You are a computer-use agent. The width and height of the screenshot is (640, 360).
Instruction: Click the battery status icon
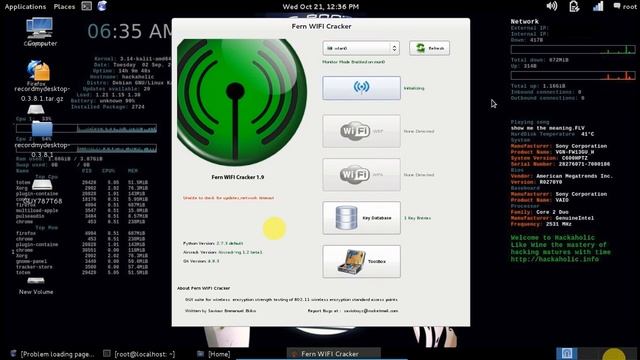[574, 6]
